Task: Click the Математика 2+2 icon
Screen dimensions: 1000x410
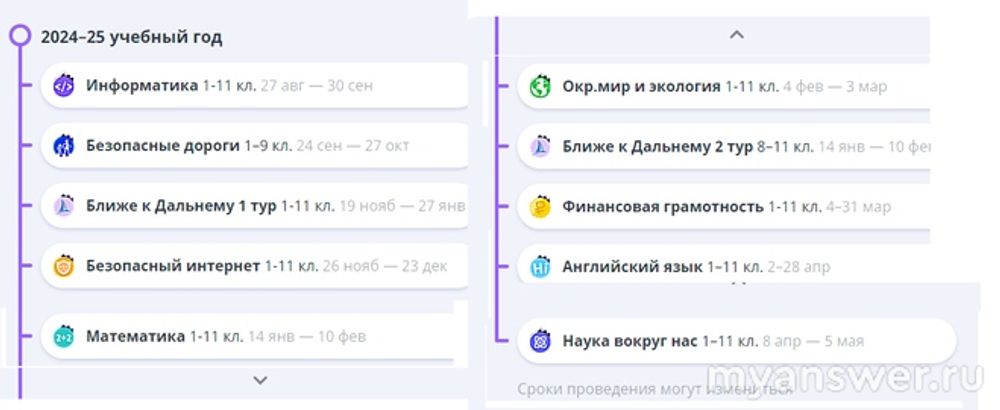Action: tap(64, 337)
